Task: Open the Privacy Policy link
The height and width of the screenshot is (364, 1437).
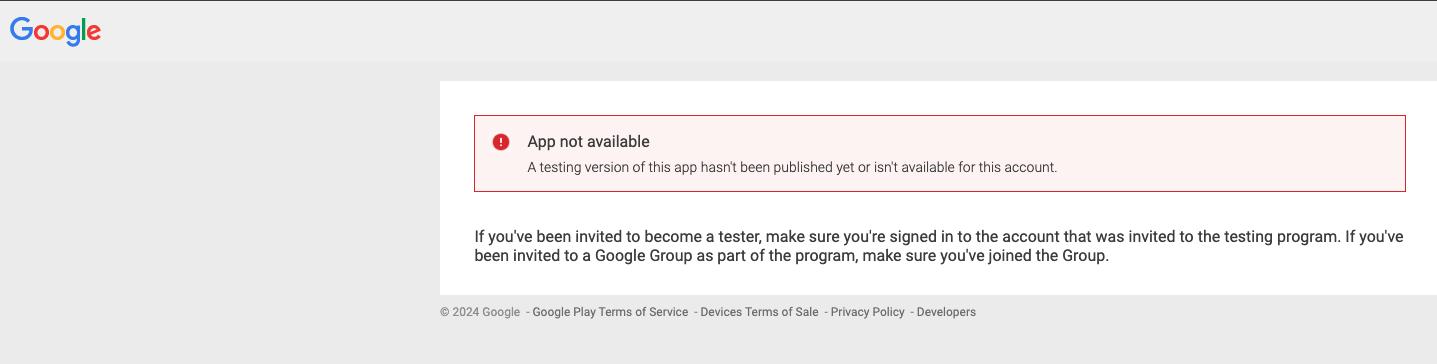Action: coord(867,312)
